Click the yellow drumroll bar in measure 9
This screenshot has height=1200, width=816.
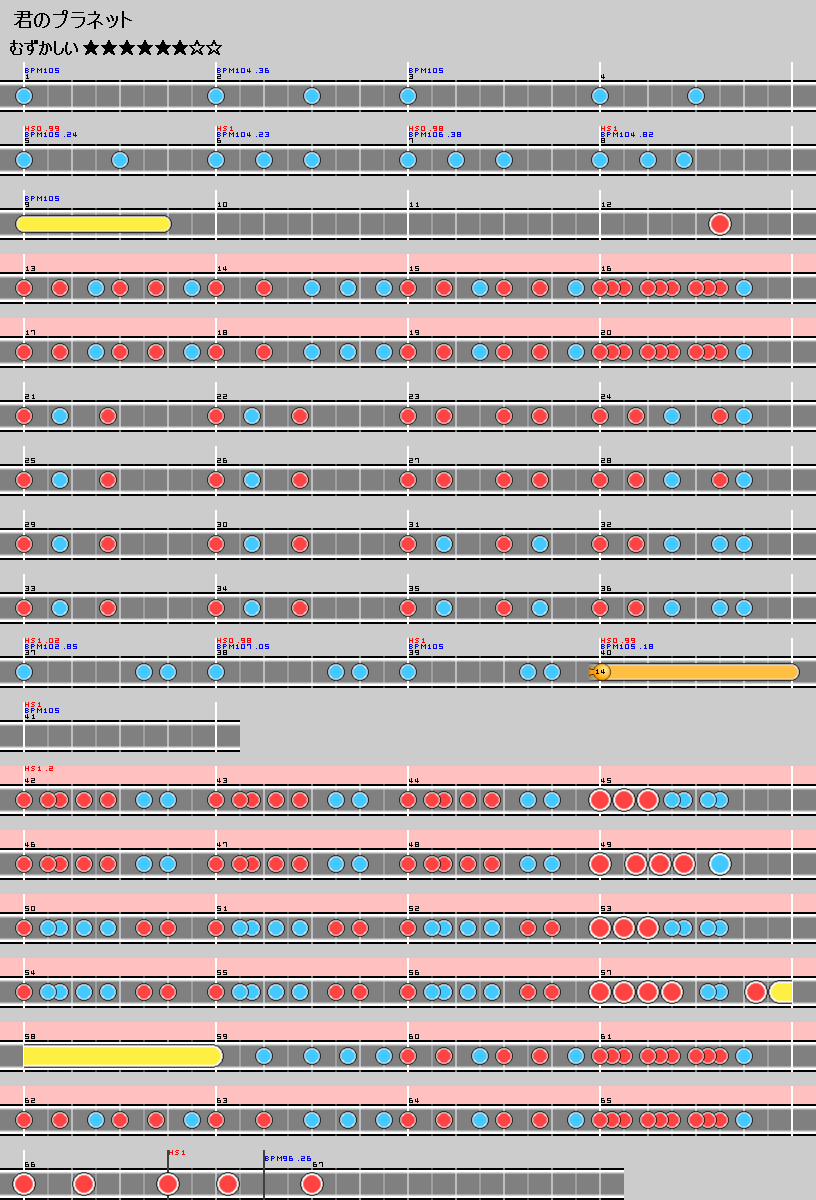93,224
